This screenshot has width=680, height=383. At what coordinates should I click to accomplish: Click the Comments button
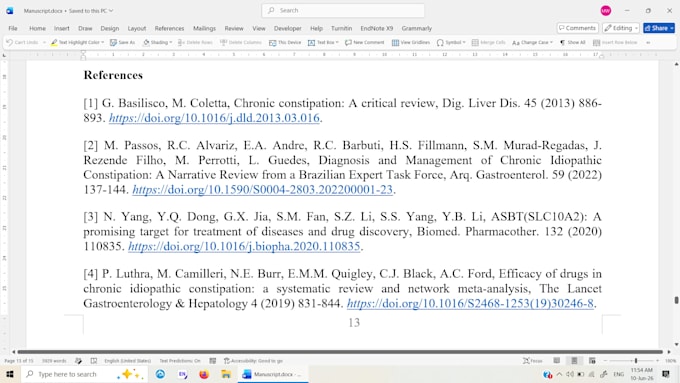click(577, 28)
